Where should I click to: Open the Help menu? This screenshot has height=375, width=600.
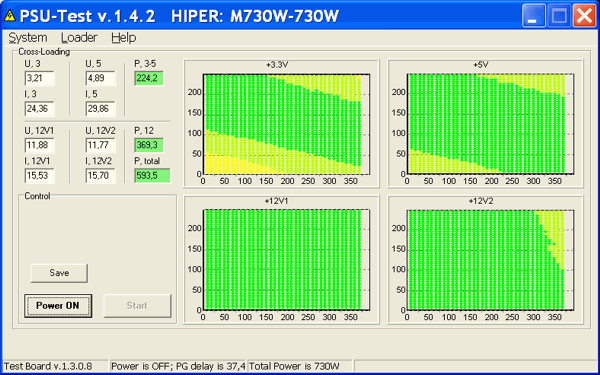click(x=124, y=38)
